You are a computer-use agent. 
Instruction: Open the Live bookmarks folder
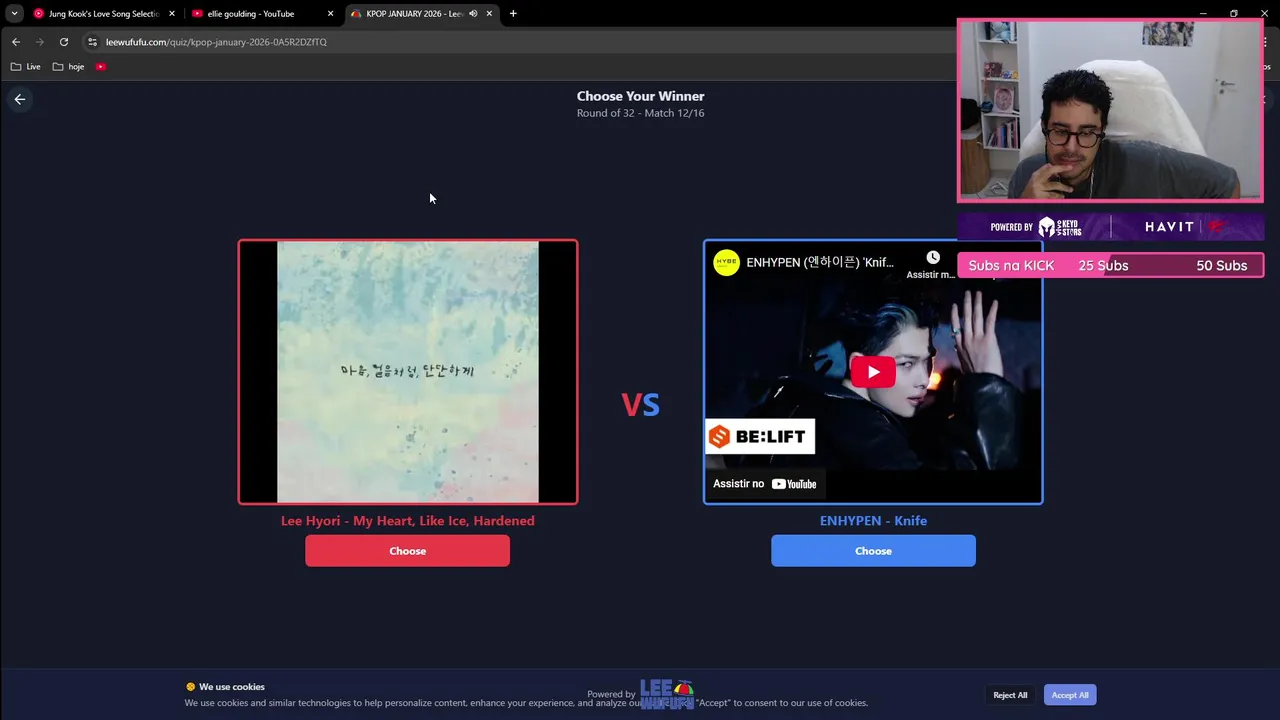(x=25, y=67)
